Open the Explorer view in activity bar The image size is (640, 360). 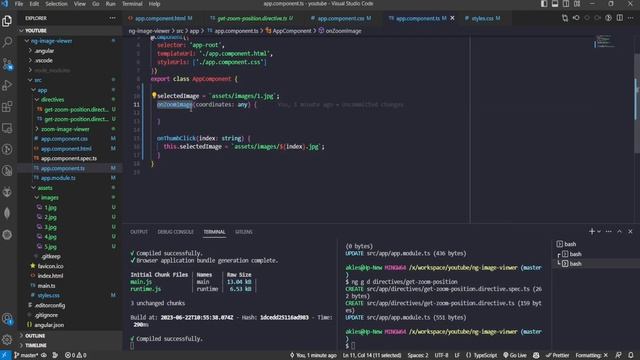click(7, 21)
